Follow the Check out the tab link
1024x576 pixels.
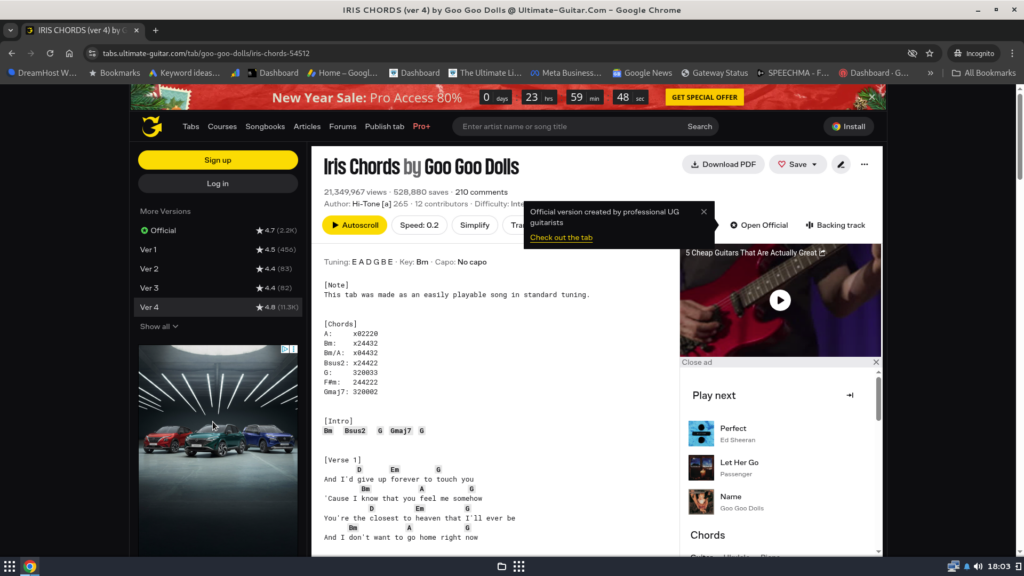(561, 237)
